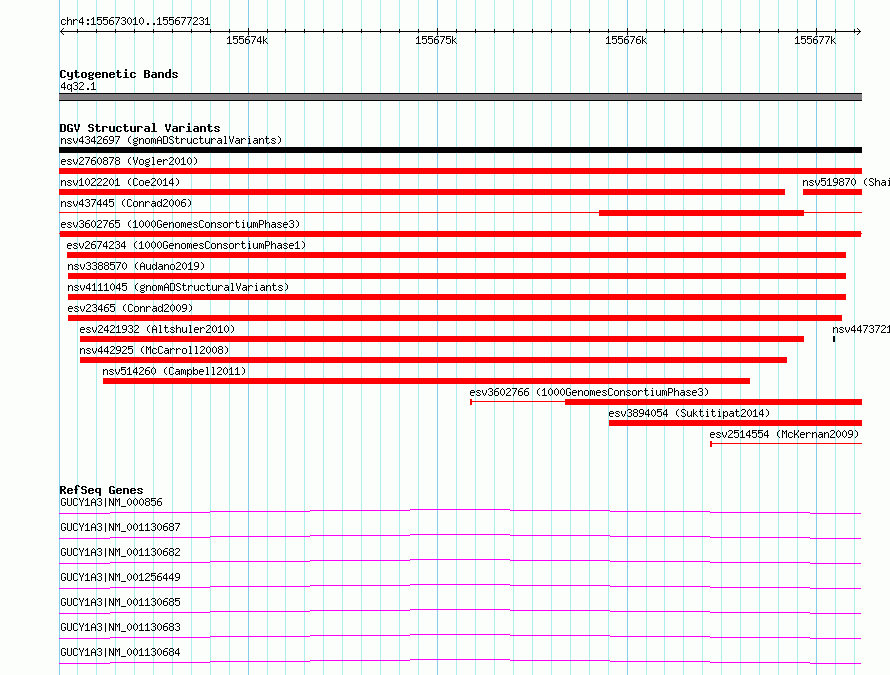Click the magenta line under GUCY1A3|NM_001130687

tap(460, 536)
